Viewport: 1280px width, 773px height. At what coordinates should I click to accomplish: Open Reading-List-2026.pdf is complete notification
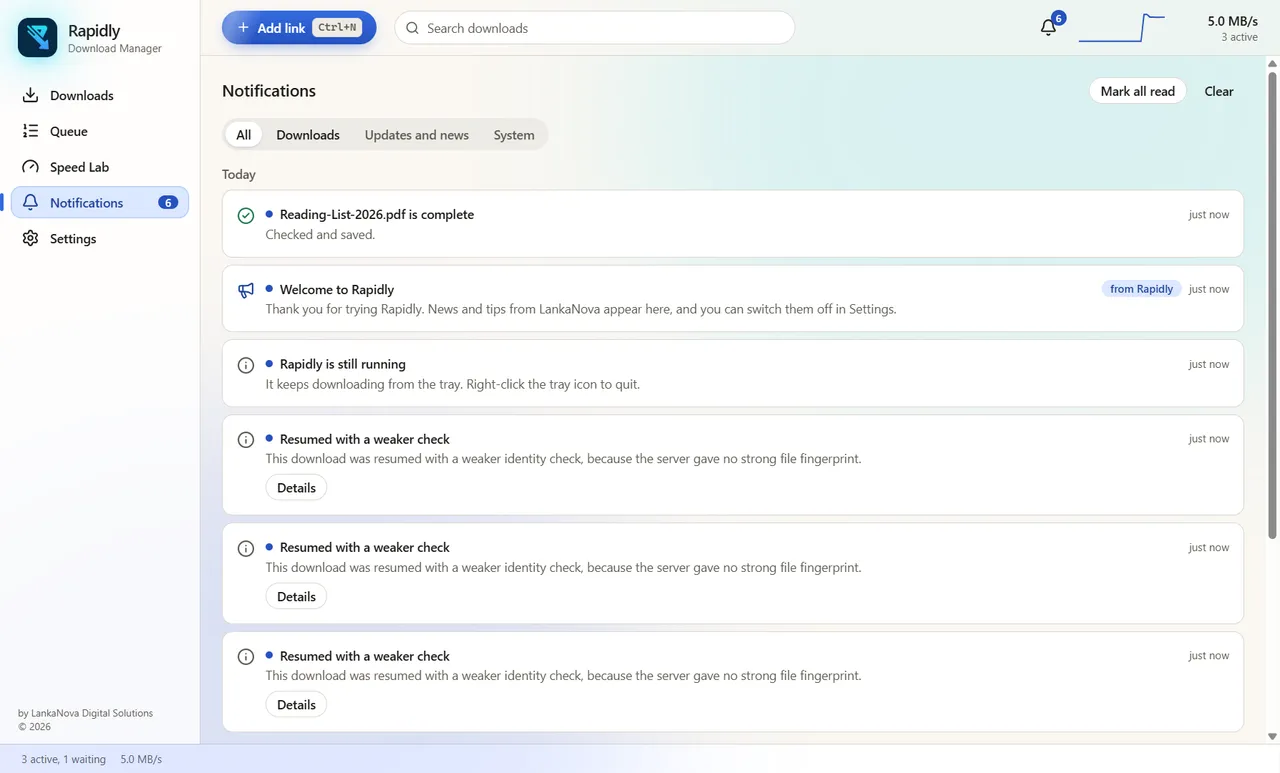click(733, 224)
